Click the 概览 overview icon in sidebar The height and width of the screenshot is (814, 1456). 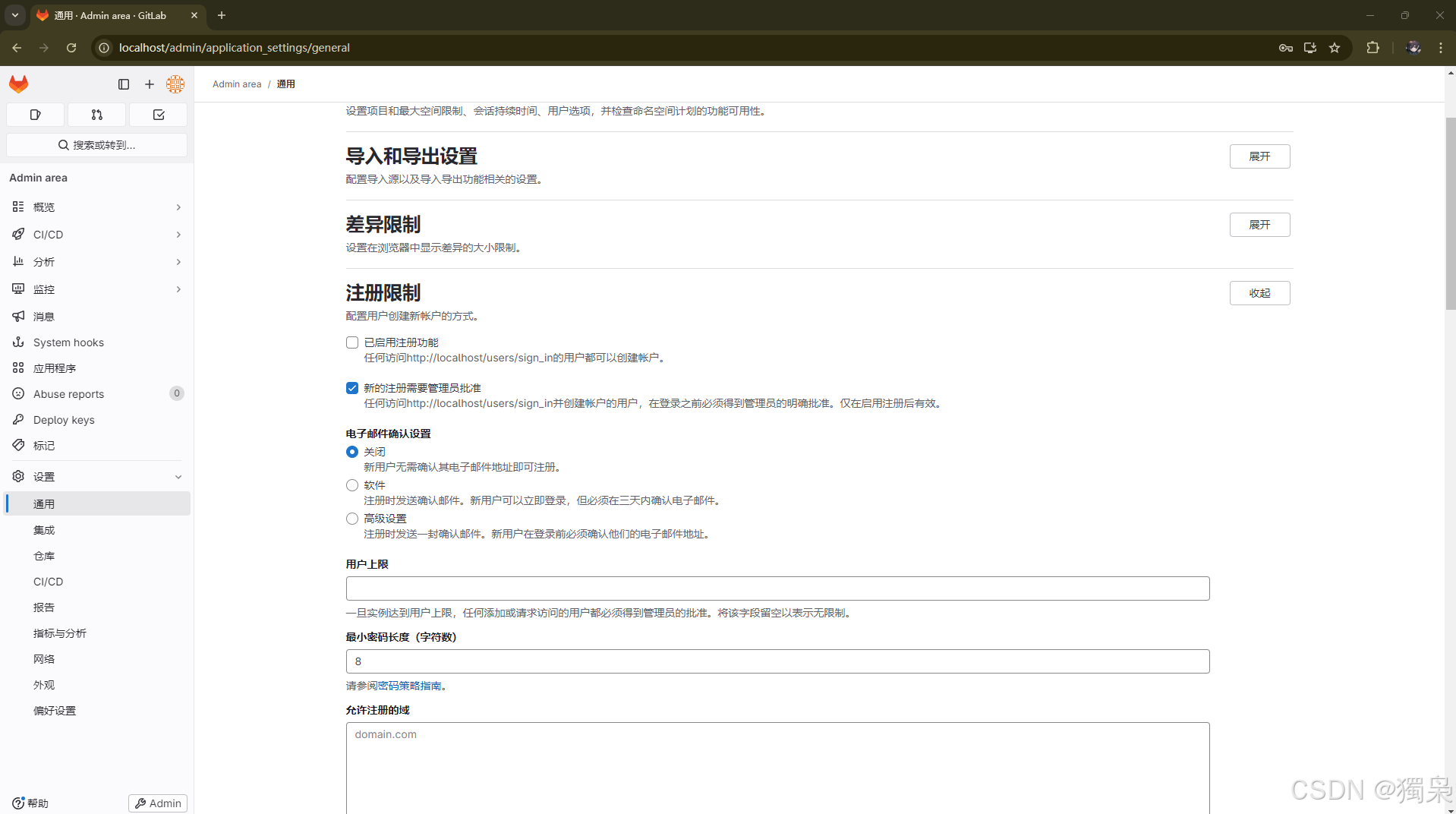[18, 207]
